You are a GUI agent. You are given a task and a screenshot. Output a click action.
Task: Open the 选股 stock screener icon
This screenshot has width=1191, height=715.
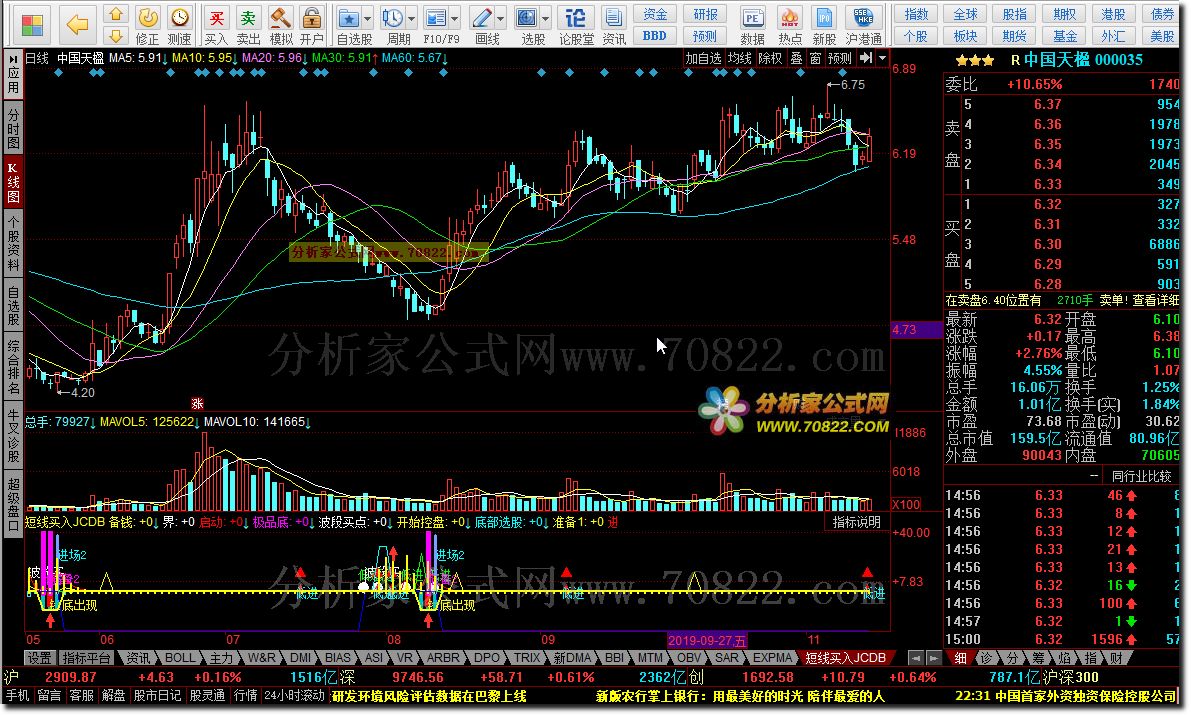(527, 18)
